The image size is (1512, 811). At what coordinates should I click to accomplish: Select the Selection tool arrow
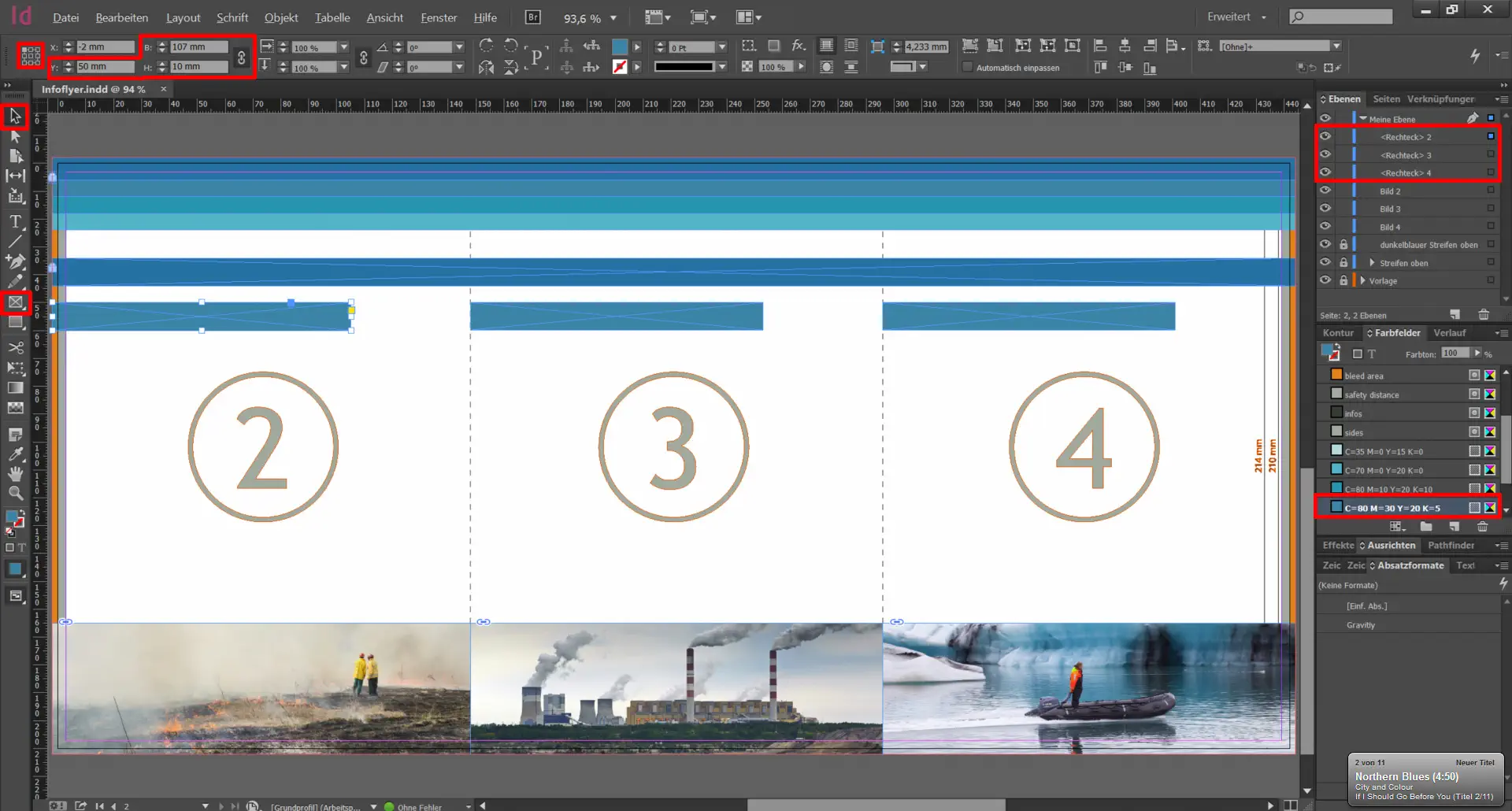(15, 117)
